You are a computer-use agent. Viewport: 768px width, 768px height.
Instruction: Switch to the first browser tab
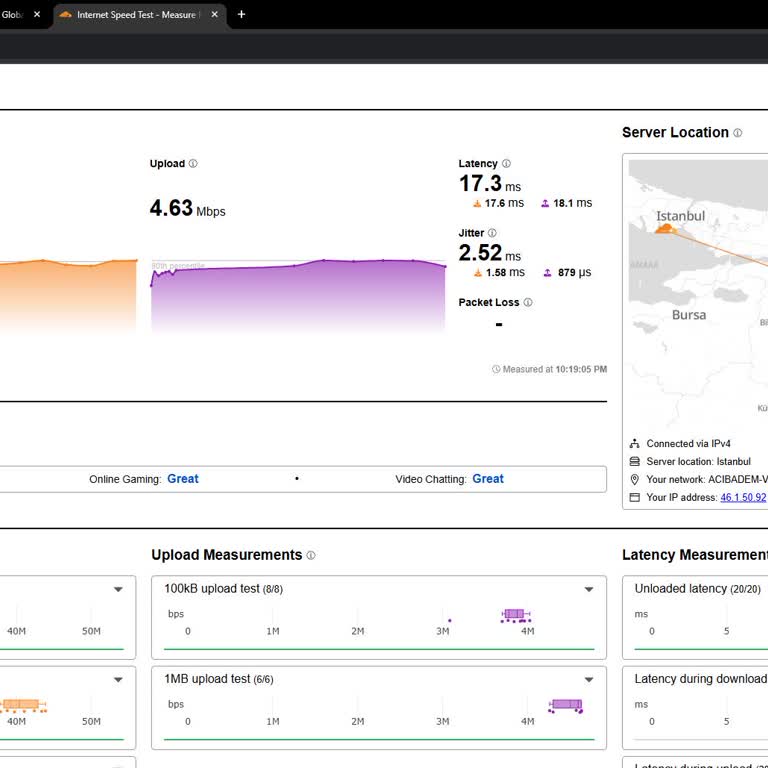click(x=14, y=15)
